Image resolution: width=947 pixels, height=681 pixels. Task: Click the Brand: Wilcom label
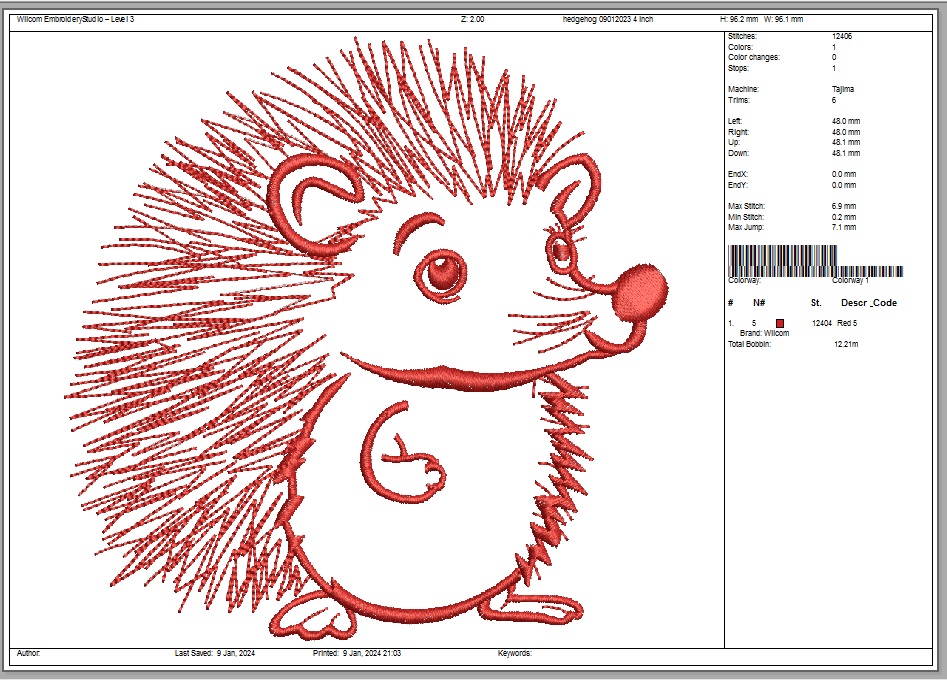(764, 332)
